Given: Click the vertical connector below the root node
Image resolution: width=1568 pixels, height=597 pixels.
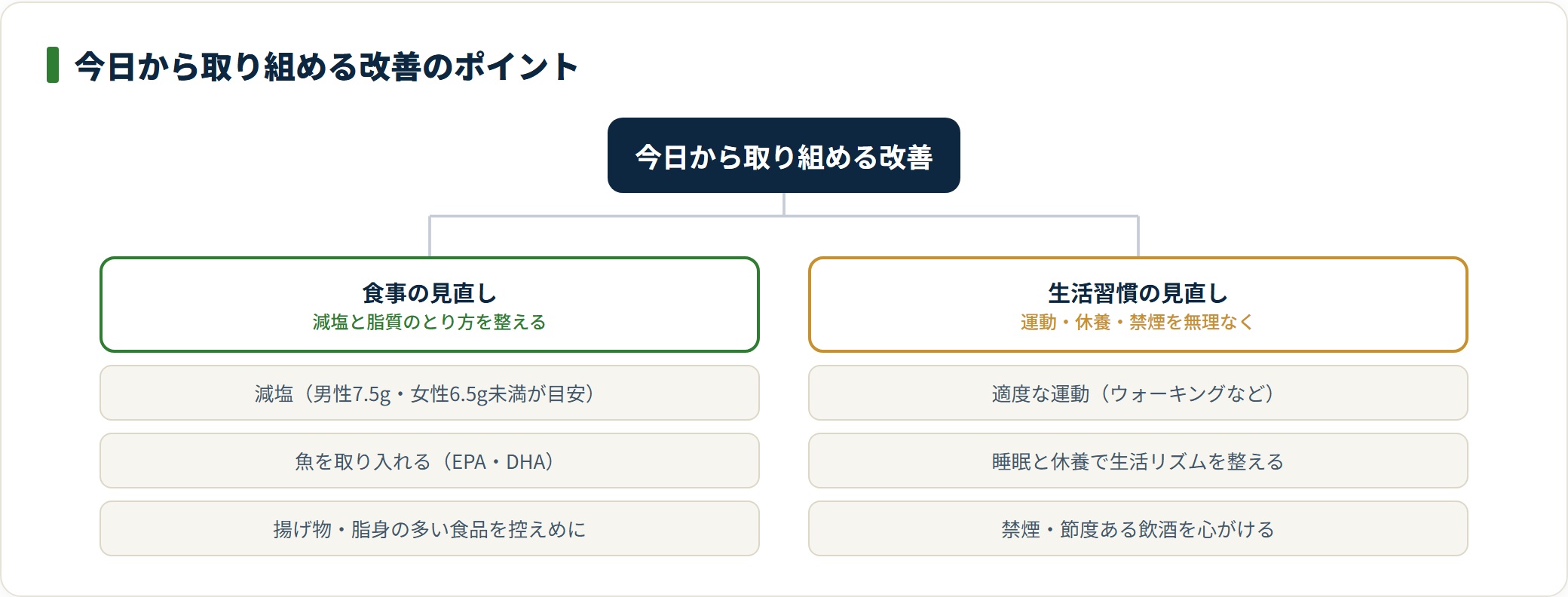Looking at the screenshot, I should 784,204.
